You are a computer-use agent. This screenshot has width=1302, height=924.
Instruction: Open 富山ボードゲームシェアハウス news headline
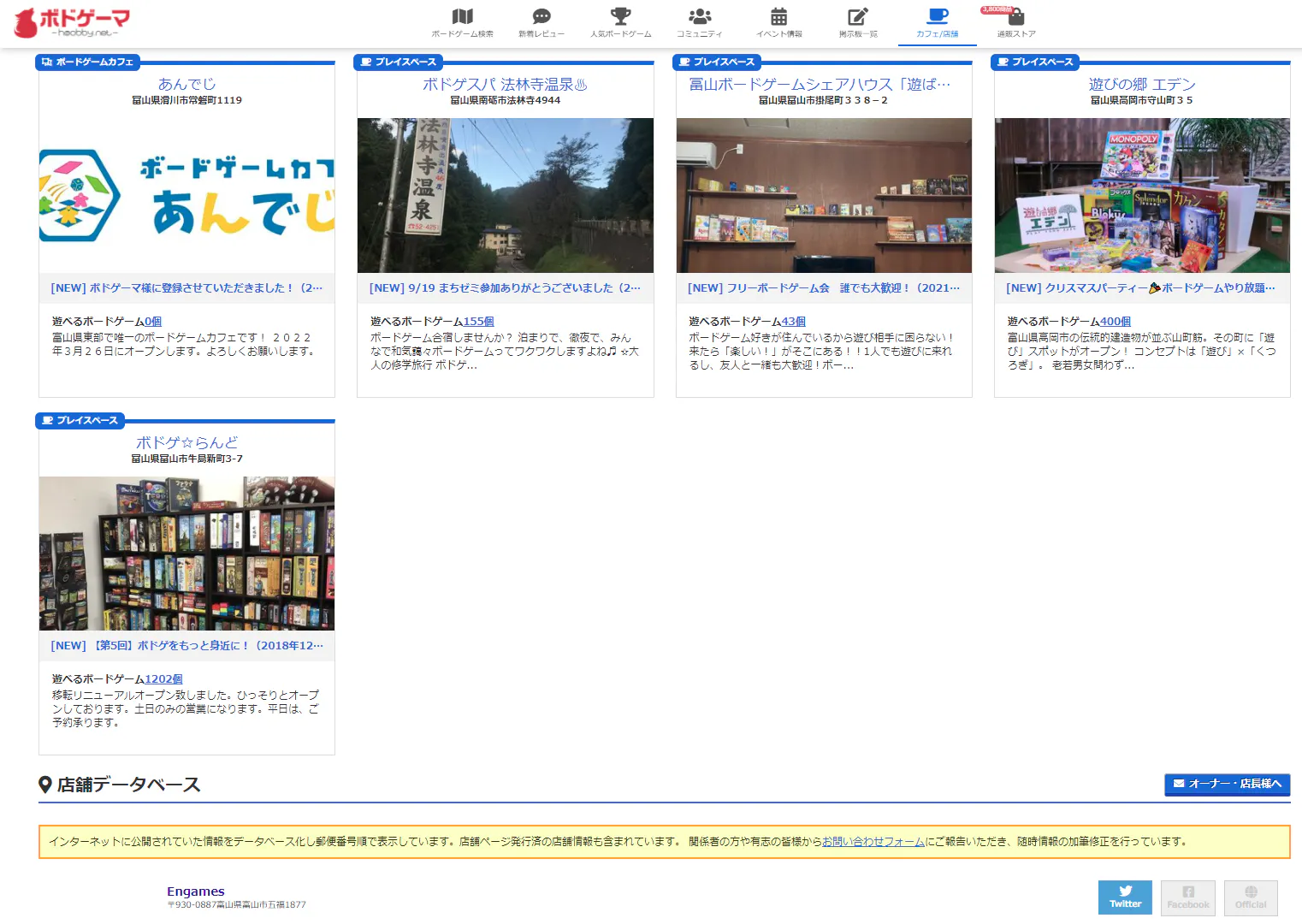[823, 288]
